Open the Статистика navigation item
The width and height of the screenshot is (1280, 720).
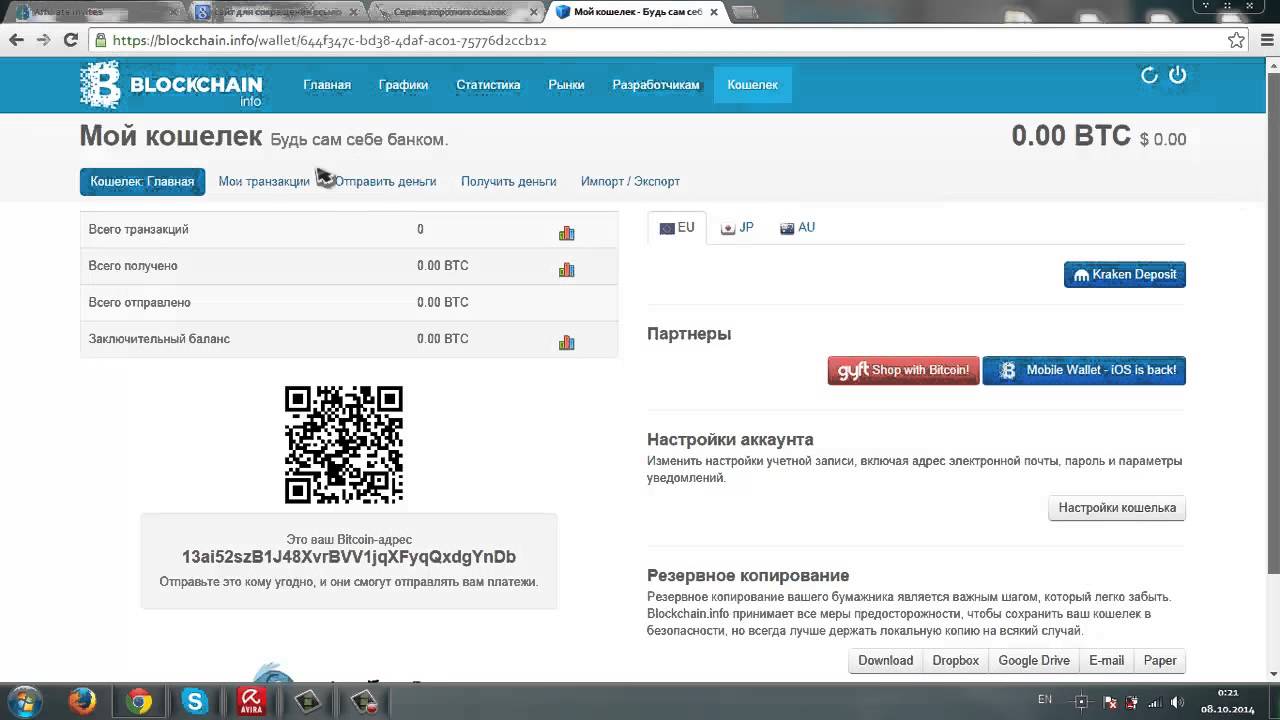(x=488, y=85)
